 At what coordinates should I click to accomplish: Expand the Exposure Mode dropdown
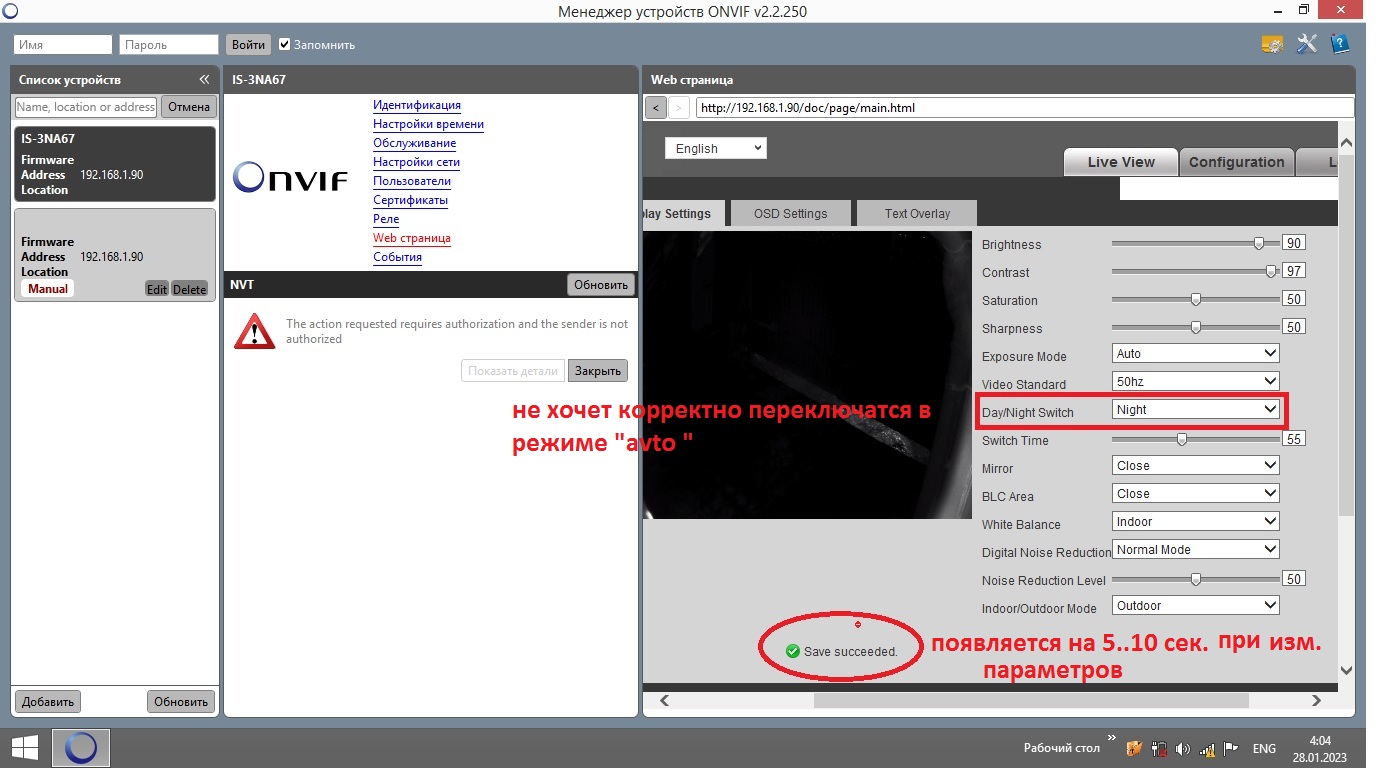1195,354
